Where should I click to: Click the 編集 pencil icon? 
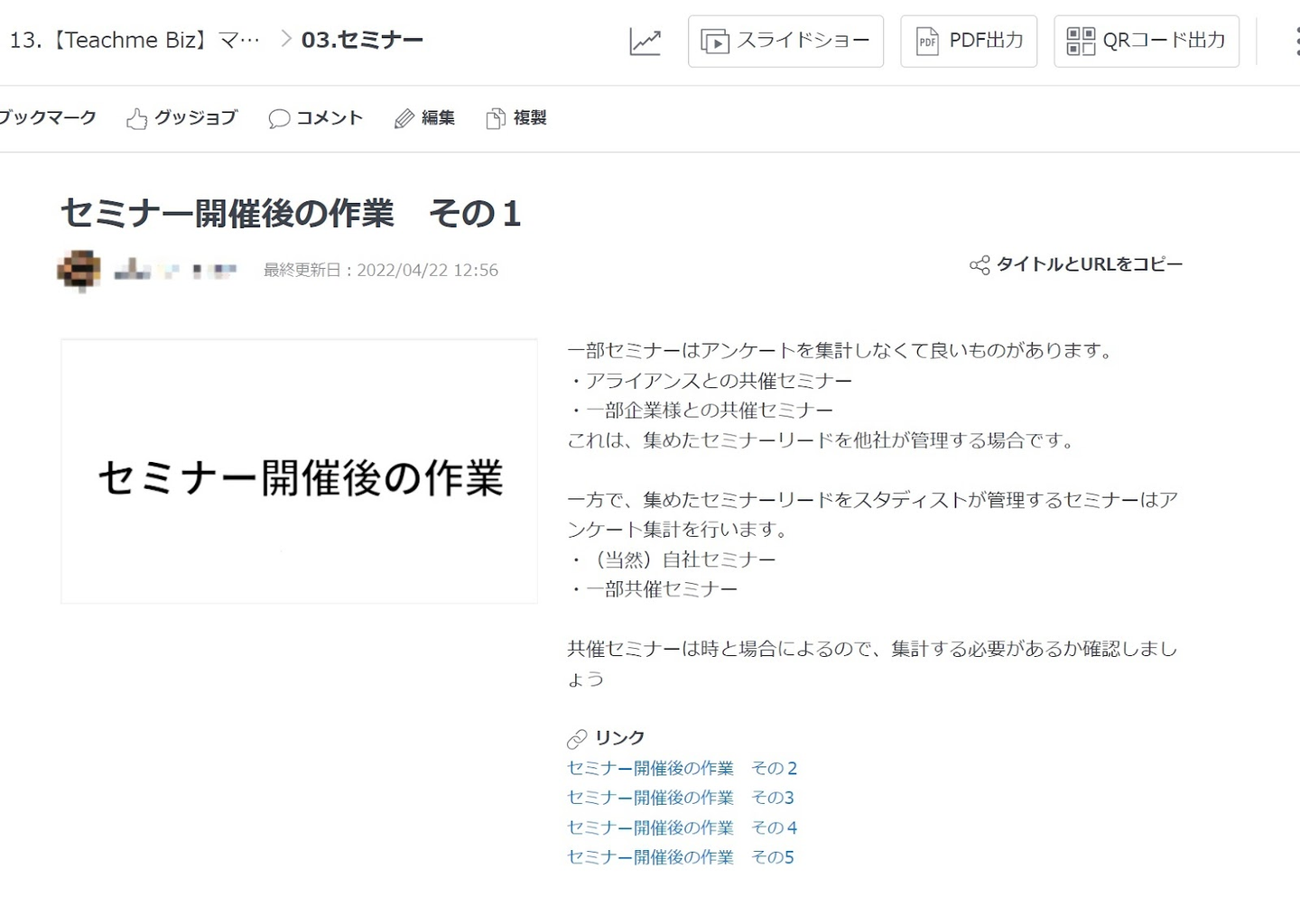pyautogui.click(x=404, y=119)
